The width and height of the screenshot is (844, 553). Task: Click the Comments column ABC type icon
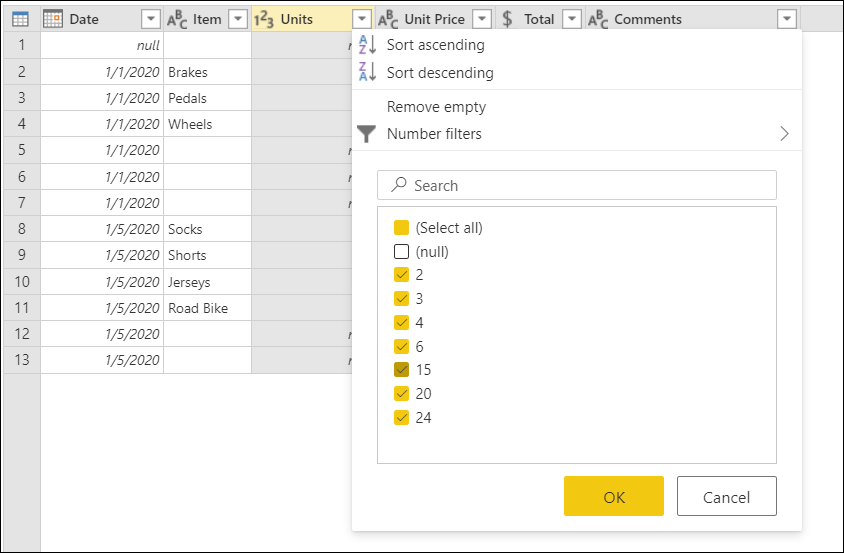click(x=598, y=19)
